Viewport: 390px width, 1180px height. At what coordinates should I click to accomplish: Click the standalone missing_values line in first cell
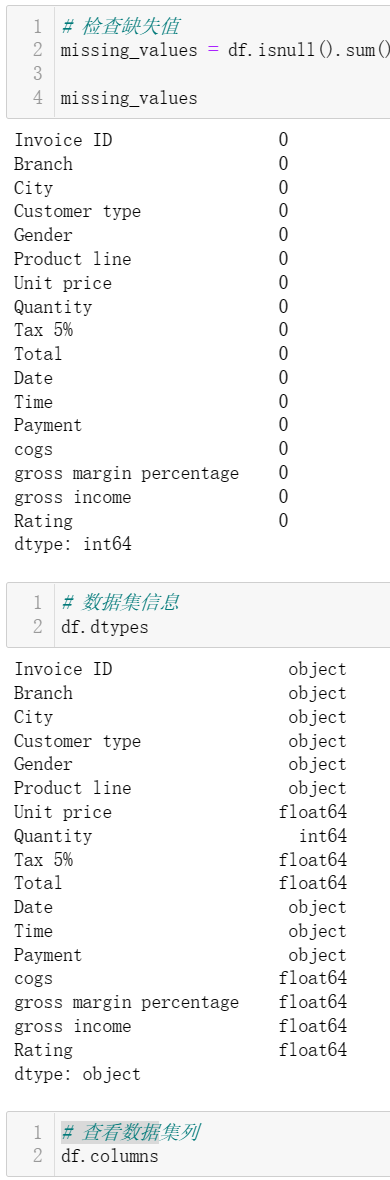point(129,98)
